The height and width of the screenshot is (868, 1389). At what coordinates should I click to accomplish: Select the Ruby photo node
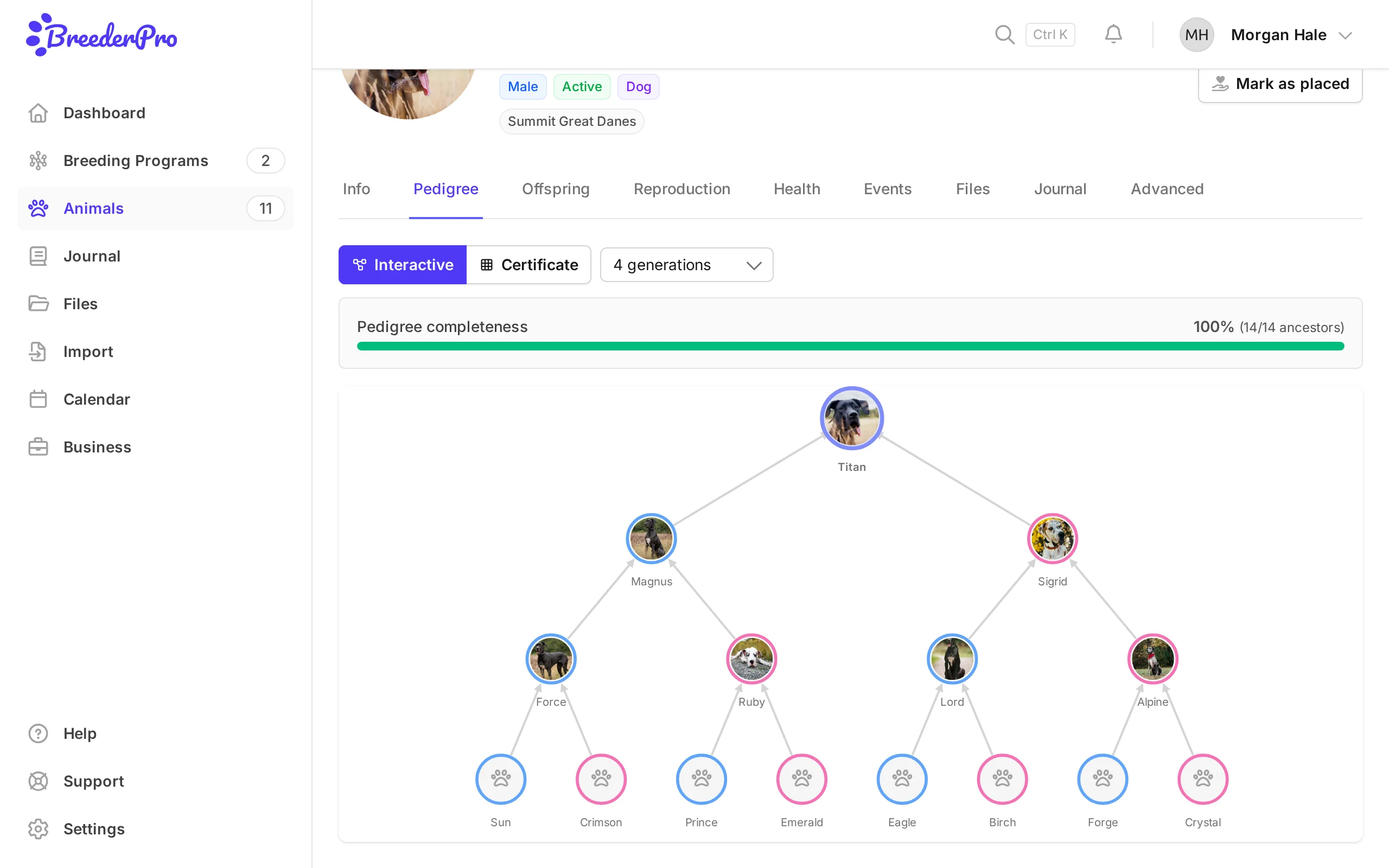tap(751, 659)
